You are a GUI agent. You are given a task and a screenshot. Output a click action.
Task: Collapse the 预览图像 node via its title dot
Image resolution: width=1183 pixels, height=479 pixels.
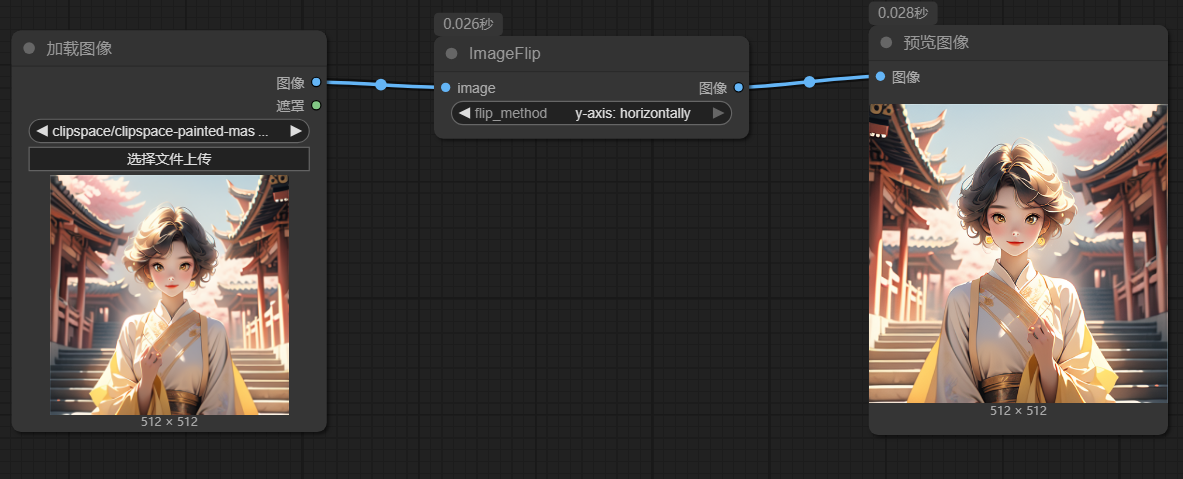886,43
